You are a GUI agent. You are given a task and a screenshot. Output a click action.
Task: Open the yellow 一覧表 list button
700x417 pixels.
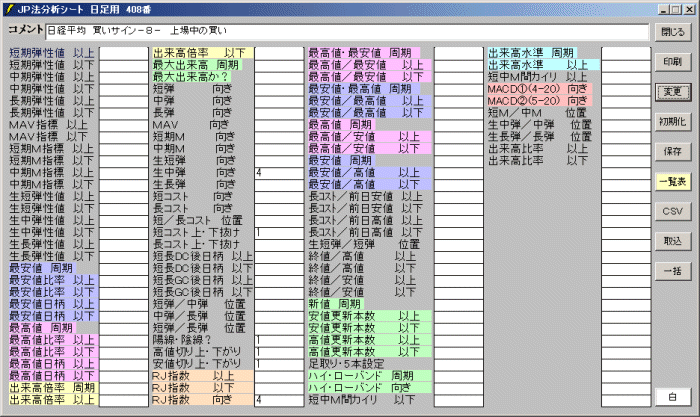click(x=672, y=182)
